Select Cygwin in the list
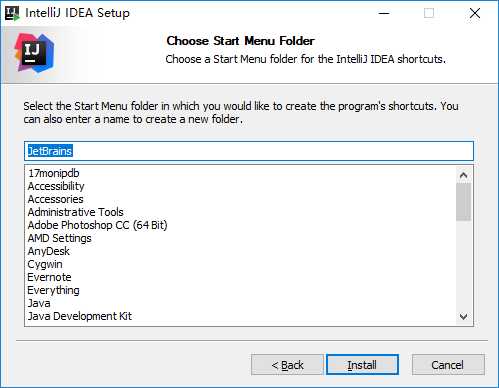Viewport: 499px width, 388px height. click(x=45, y=264)
